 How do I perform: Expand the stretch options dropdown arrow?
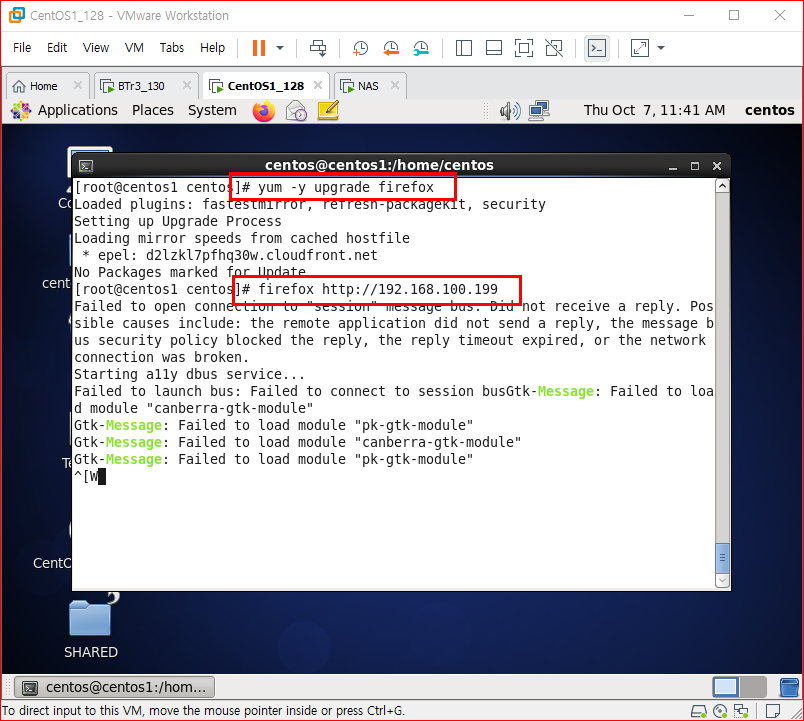click(661, 48)
